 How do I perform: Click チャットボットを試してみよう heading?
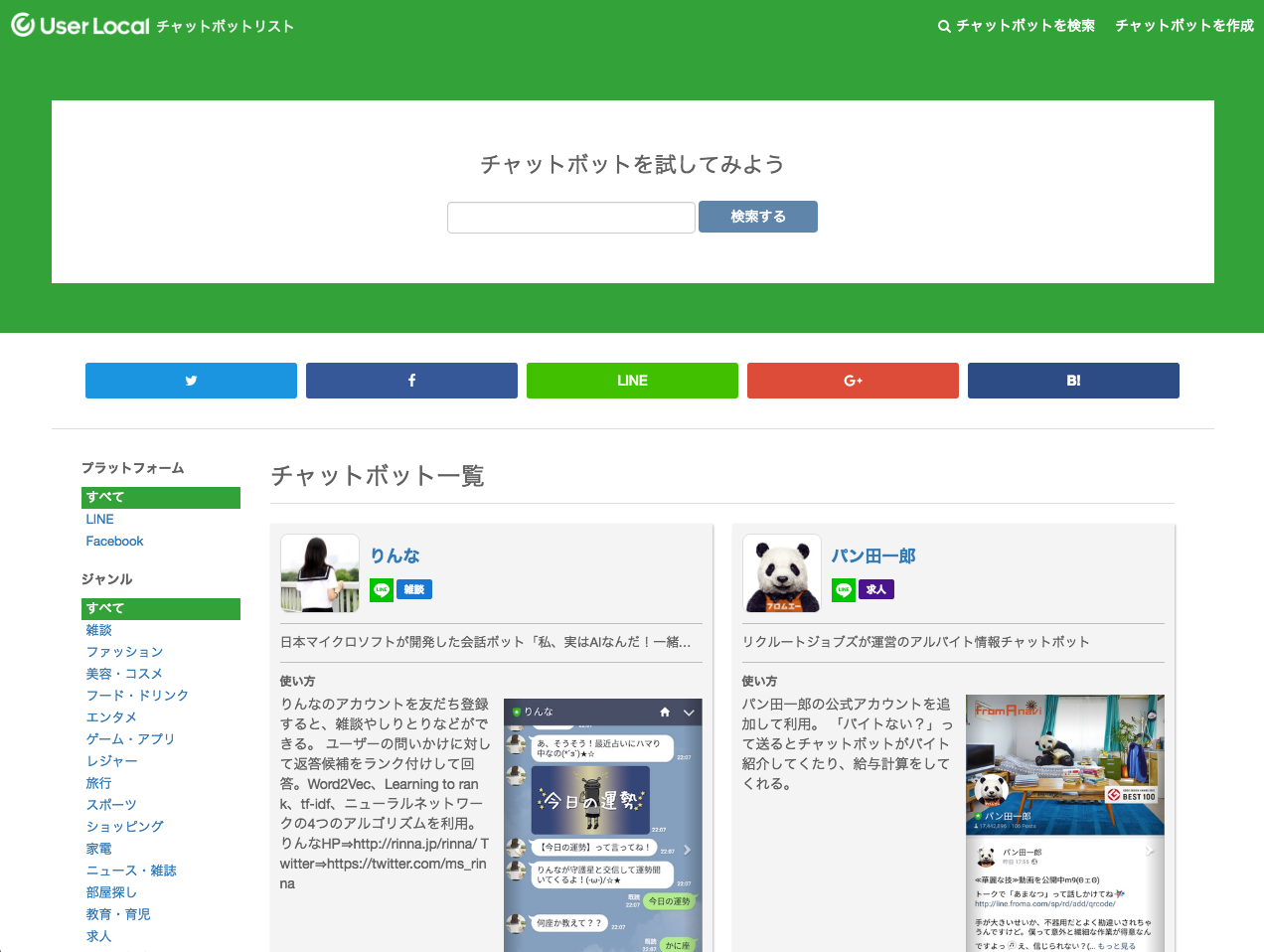(632, 164)
